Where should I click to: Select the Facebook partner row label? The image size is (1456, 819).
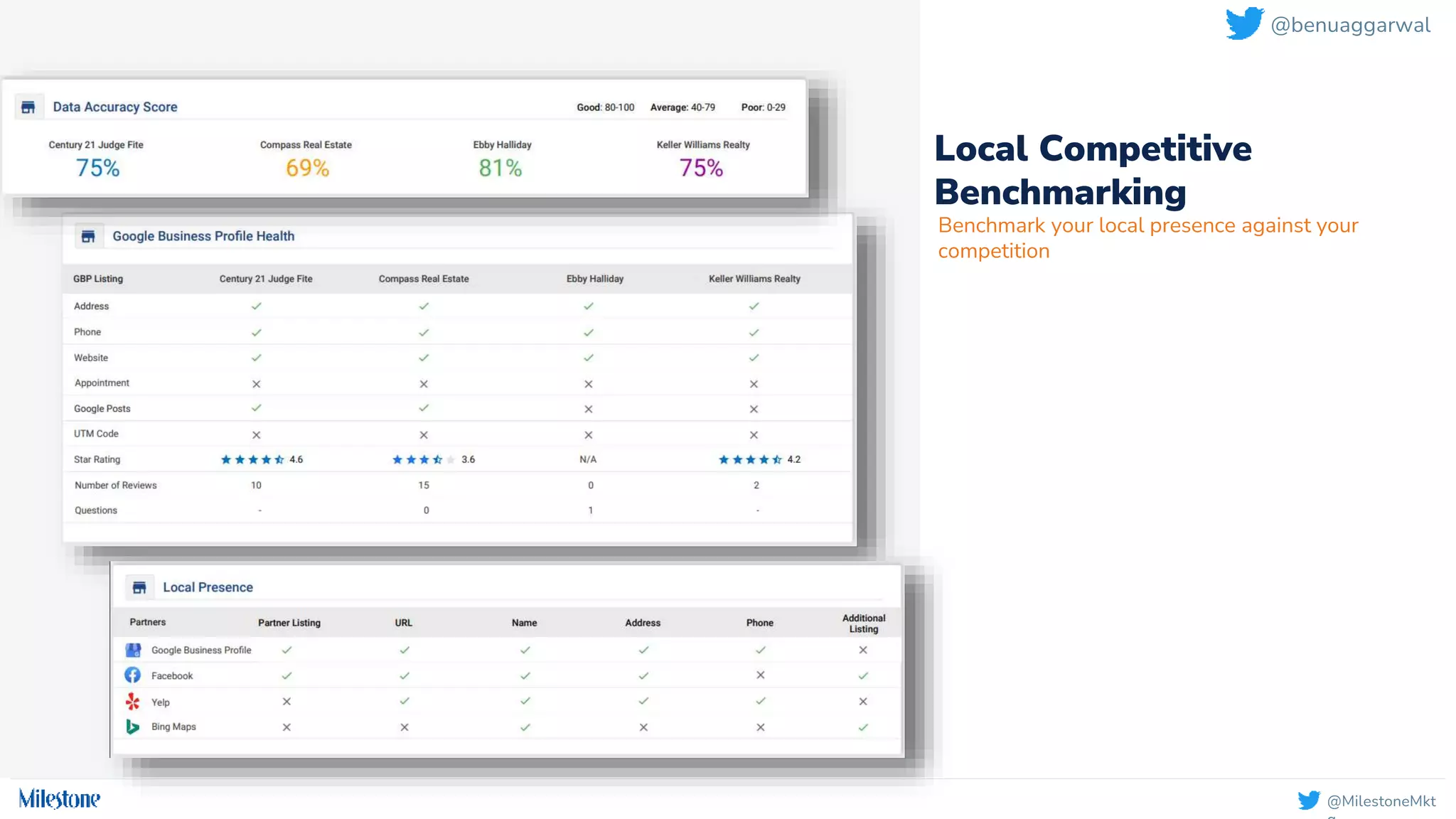point(172,676)
